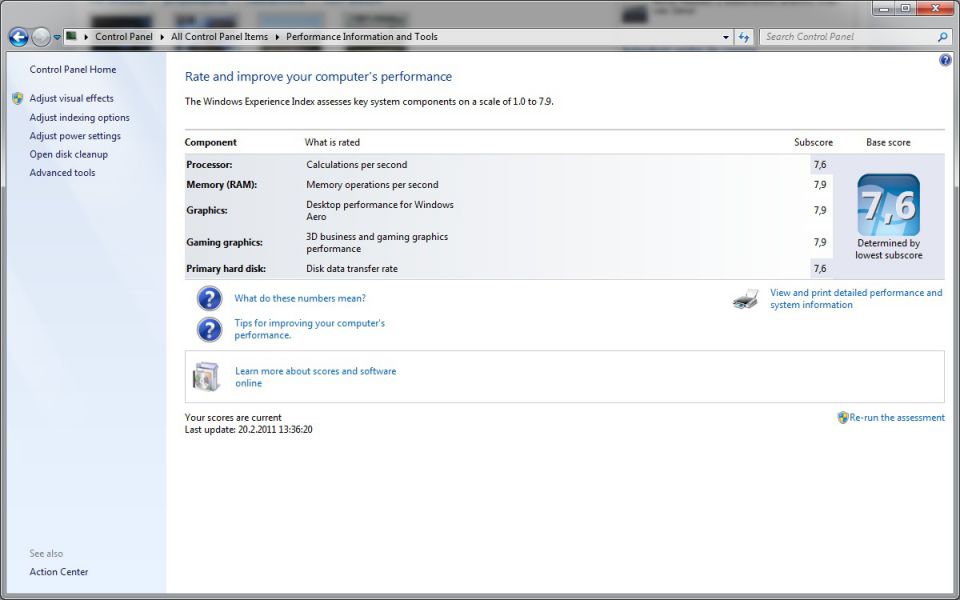The image size is (960, 600).
Task: Select the Gaming graphics row label
Action: pyautogui.click(x=225, y=242)
